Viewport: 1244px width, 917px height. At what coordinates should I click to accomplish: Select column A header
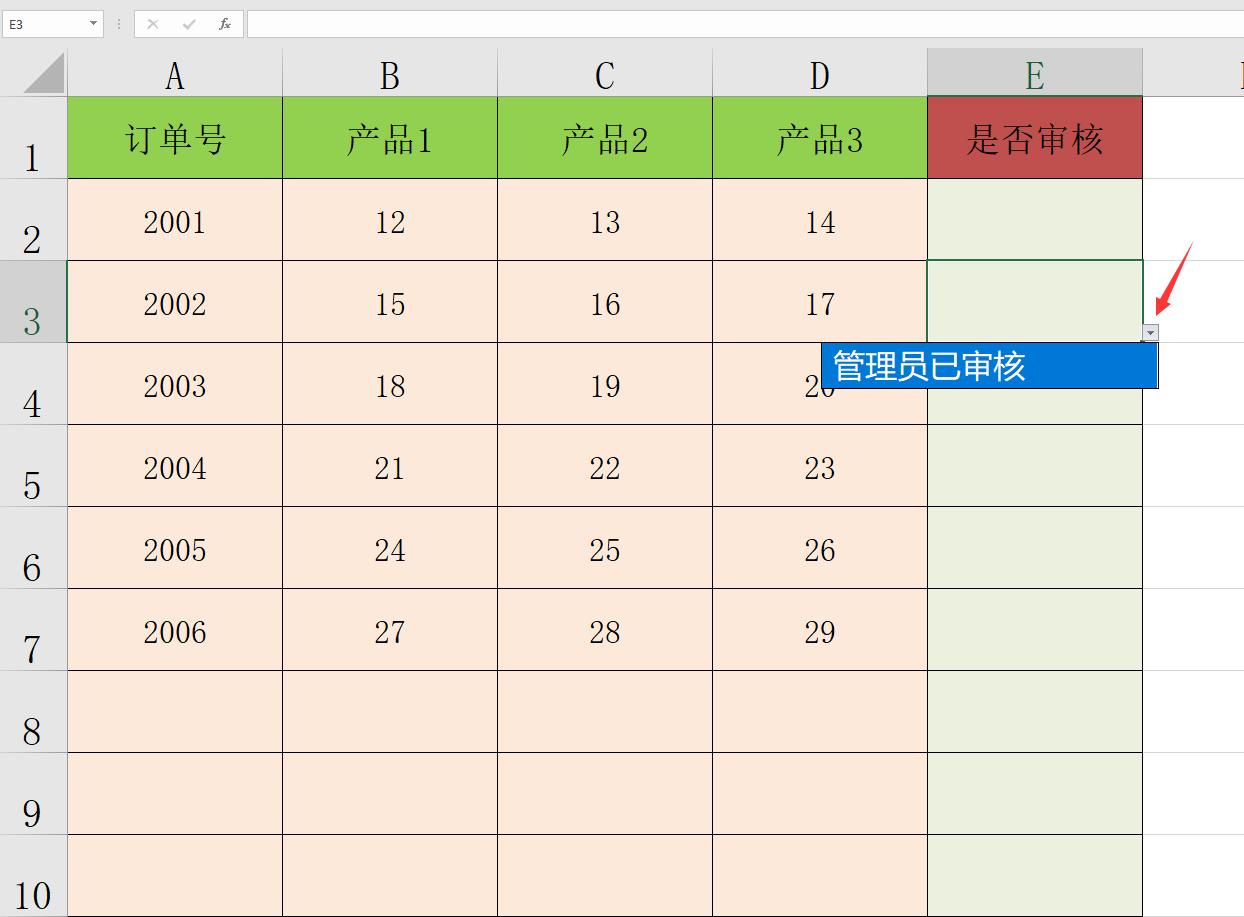pyautogui.click(x=174, y=72)
